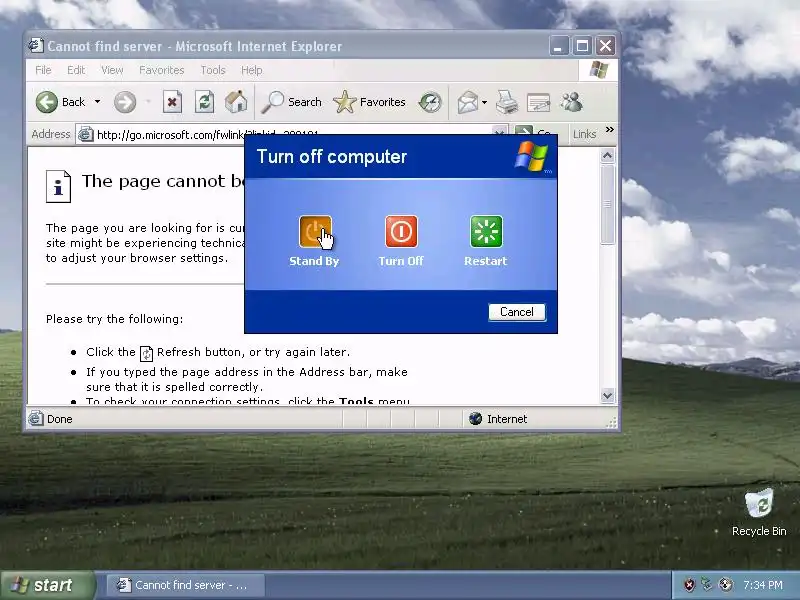Click the green Restart icon

486,232
